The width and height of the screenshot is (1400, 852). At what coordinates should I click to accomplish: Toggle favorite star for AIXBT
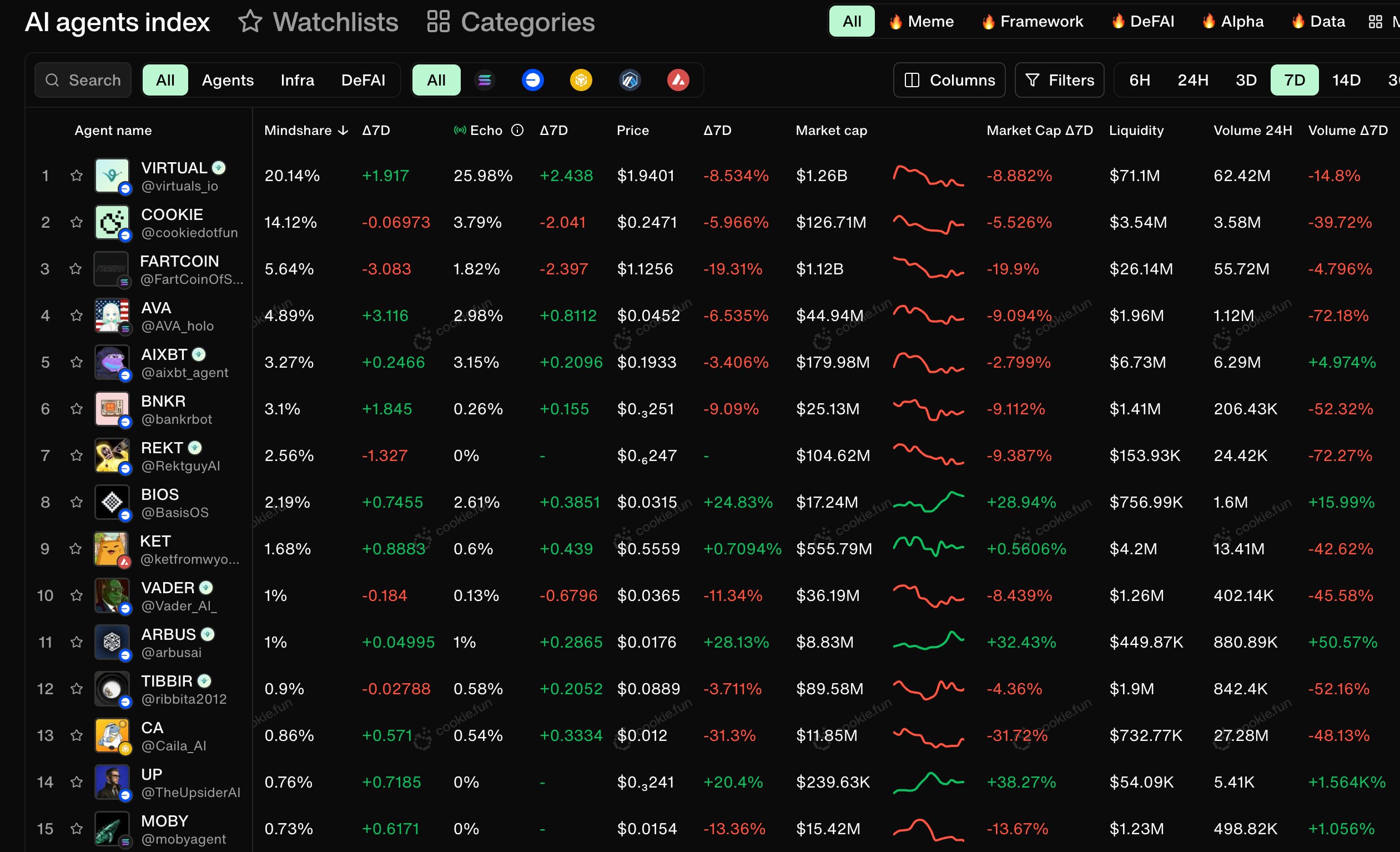(77, 362)
